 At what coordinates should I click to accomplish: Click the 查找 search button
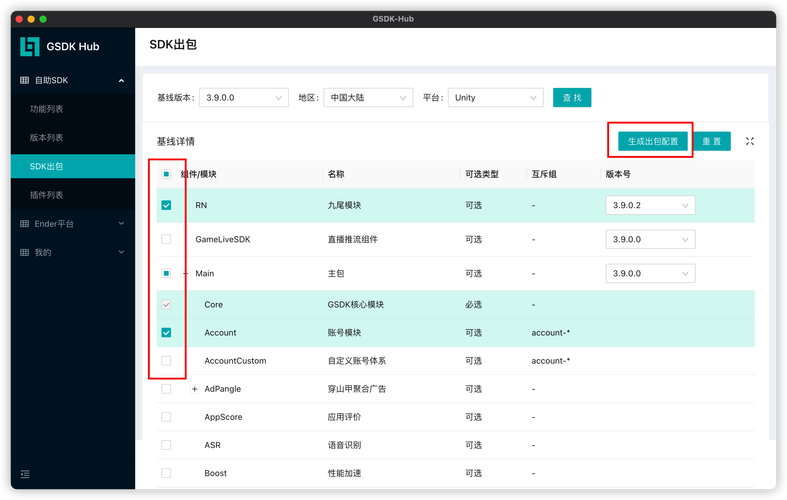tap(572, 98)
